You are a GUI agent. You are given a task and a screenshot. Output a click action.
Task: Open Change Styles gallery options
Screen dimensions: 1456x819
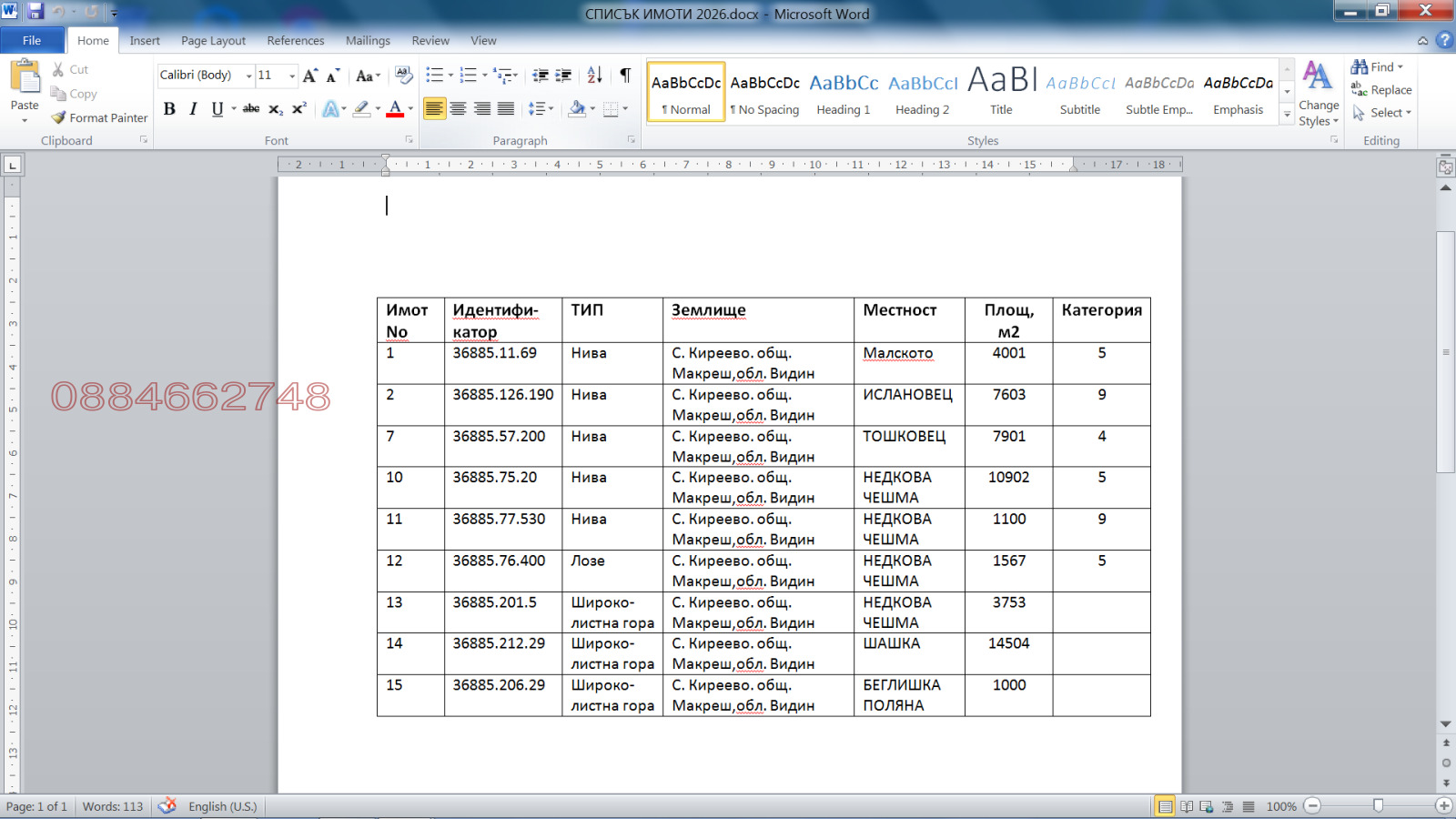tap(1319, 94)
